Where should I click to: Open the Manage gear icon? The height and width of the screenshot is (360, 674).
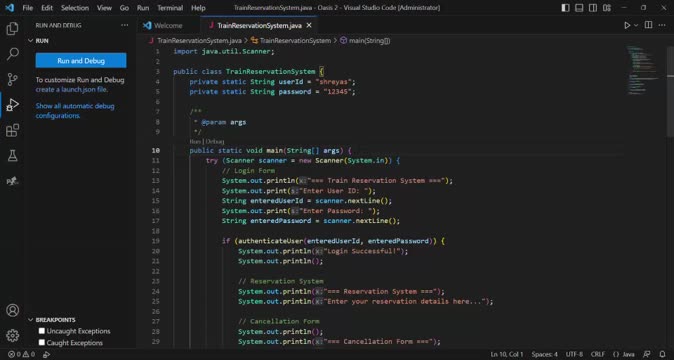pyautogui.click(x=12, y=335)
